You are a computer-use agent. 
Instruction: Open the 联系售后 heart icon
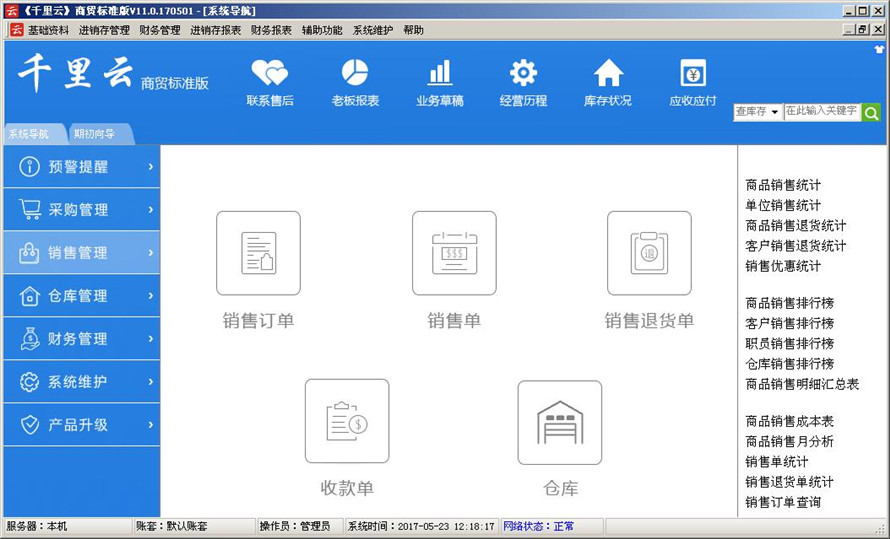pyautogui.click(x=269, y=74)
